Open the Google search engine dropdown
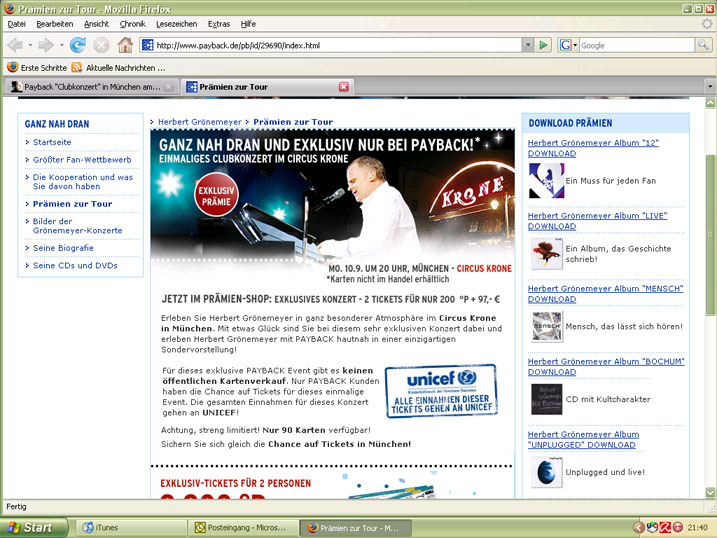717x538 pixels. point(569,45)
